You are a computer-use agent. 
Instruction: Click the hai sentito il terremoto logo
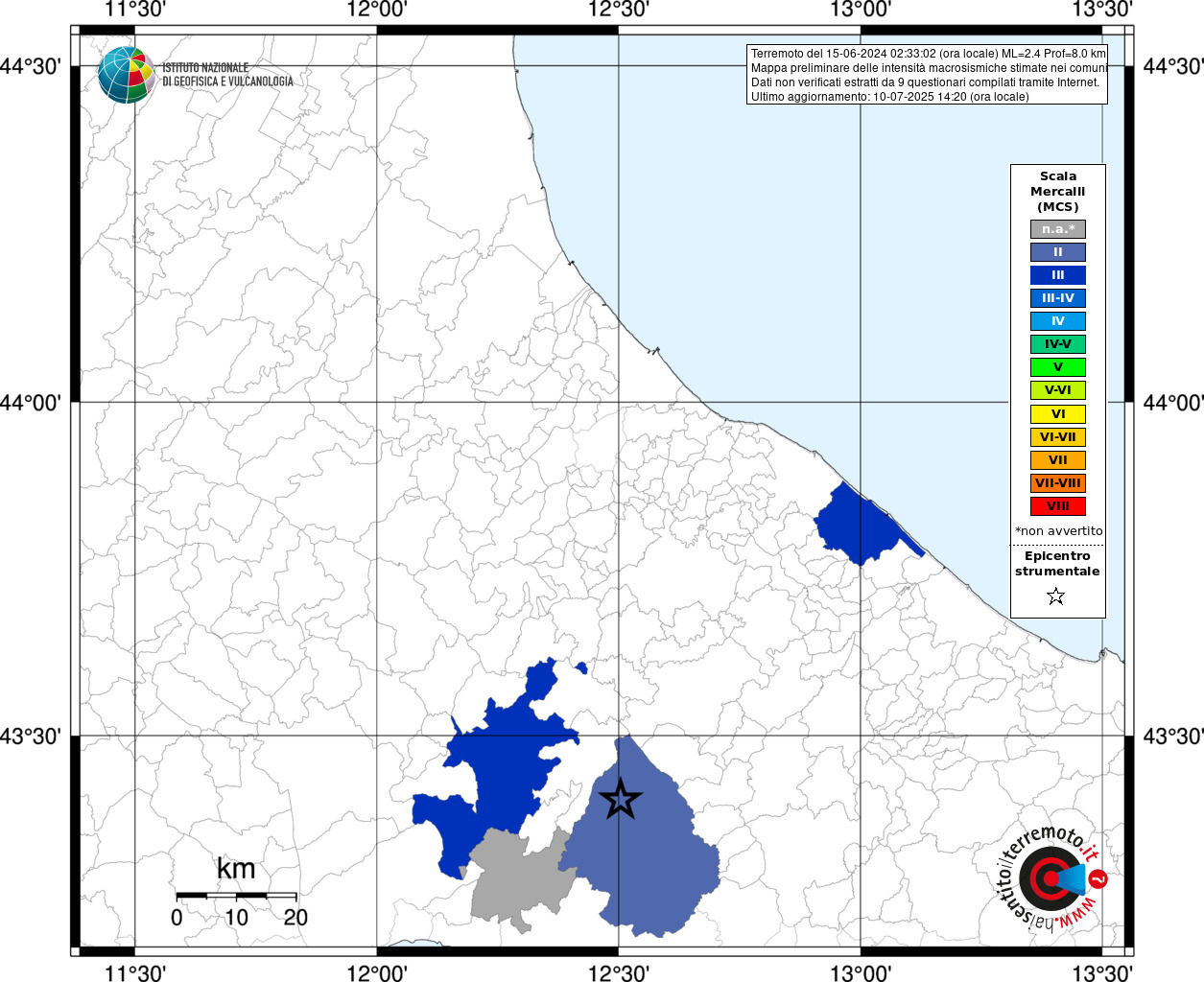coord(1051,877)
